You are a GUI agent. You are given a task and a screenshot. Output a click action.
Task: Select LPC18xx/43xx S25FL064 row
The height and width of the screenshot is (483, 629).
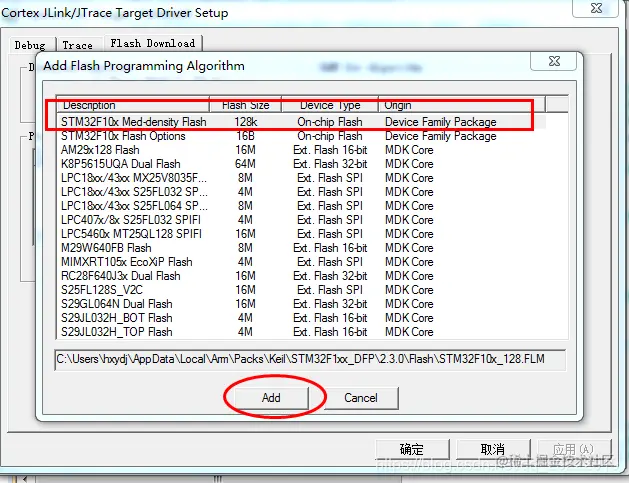(301, 206)
